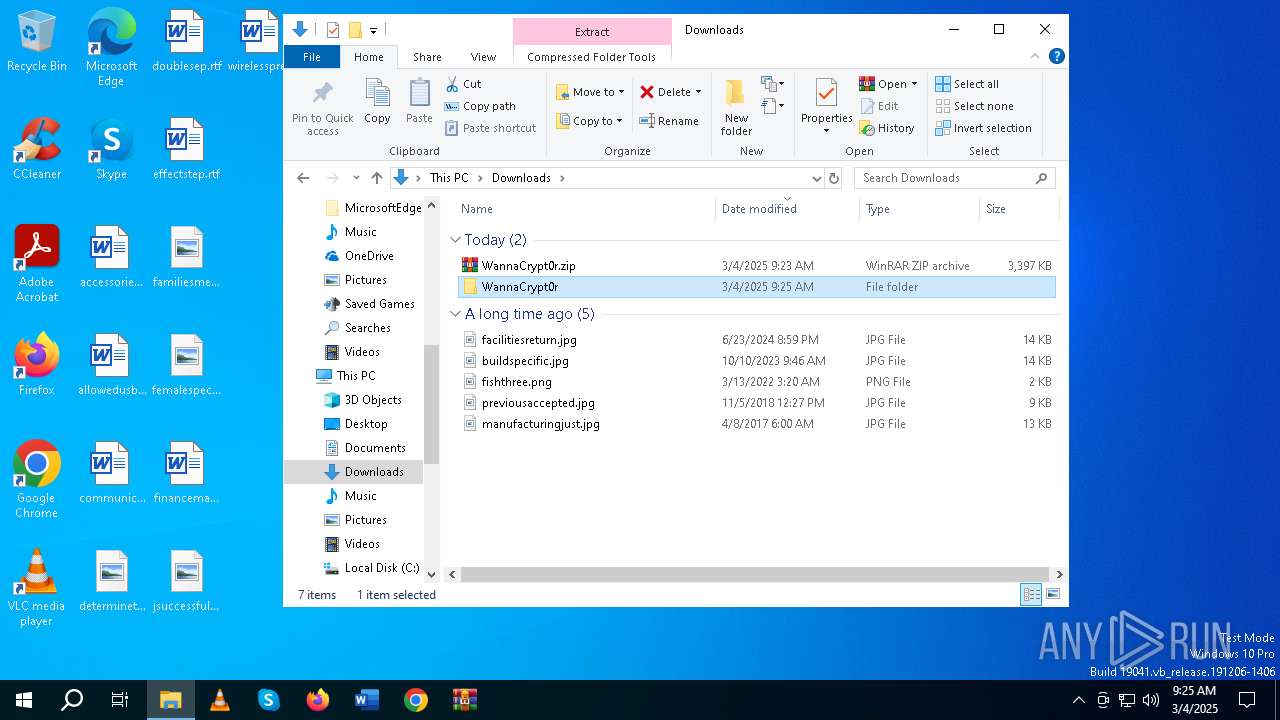The image size is (1280, 720).
Task: Open WinRAR from the taskbar
Action: pos(464,700)
